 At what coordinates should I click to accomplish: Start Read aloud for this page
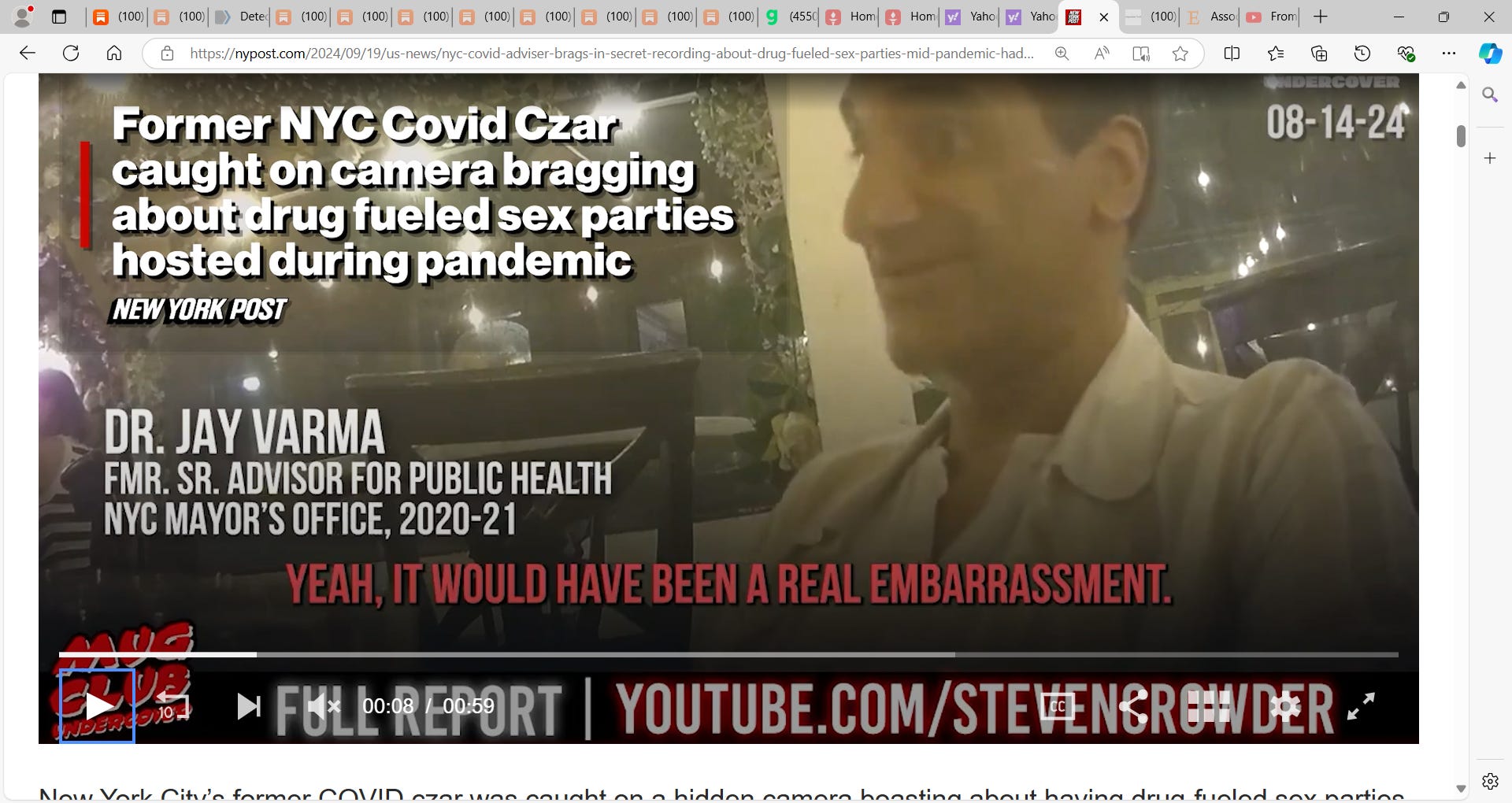pyautogui.click(x=1102, y=54)
